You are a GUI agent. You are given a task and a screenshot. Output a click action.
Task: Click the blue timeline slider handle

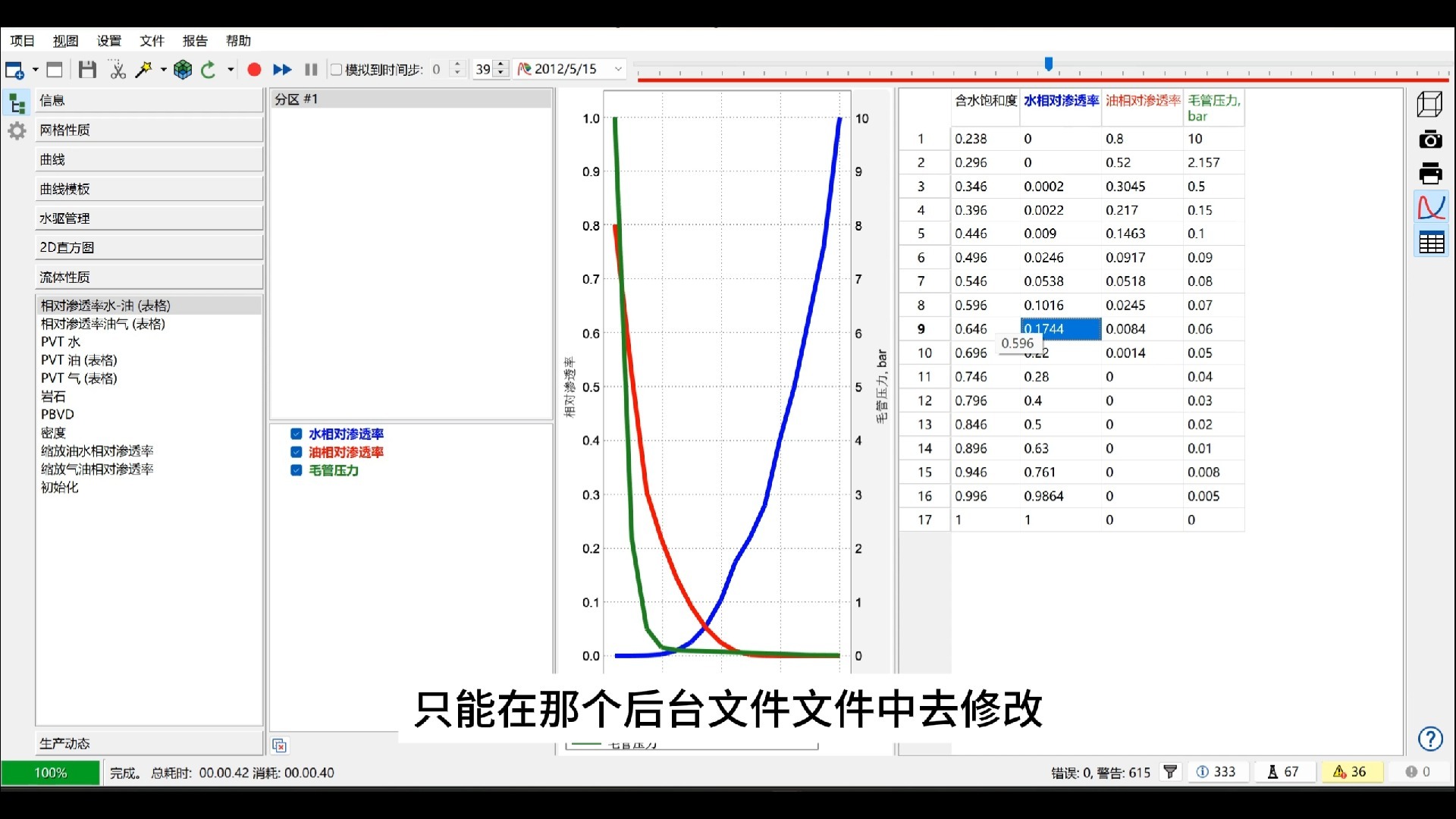(1049, 64)
